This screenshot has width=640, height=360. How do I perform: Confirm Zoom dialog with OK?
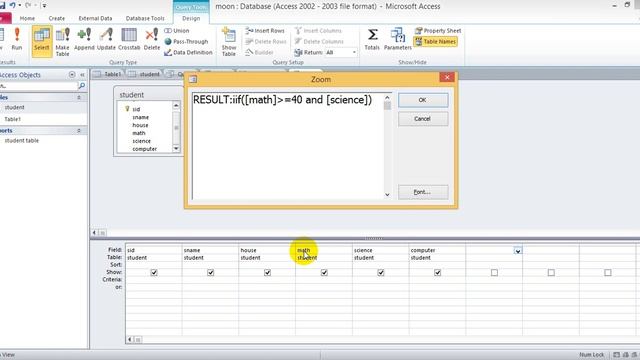(x=423, y=100)
